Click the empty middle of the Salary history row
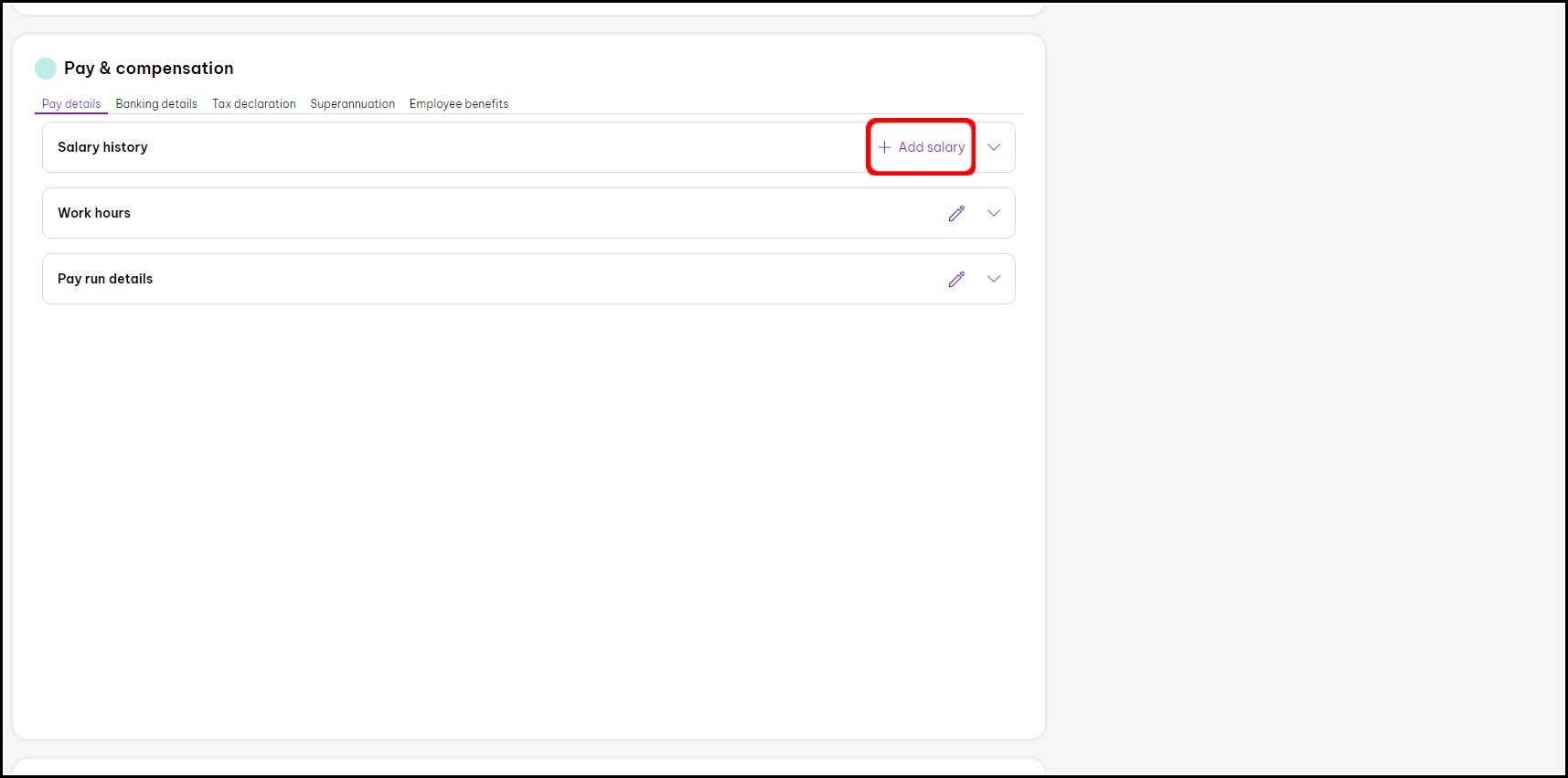This screenshot has height=778, width=1568. pyautogui.click(x=503, y=147)
